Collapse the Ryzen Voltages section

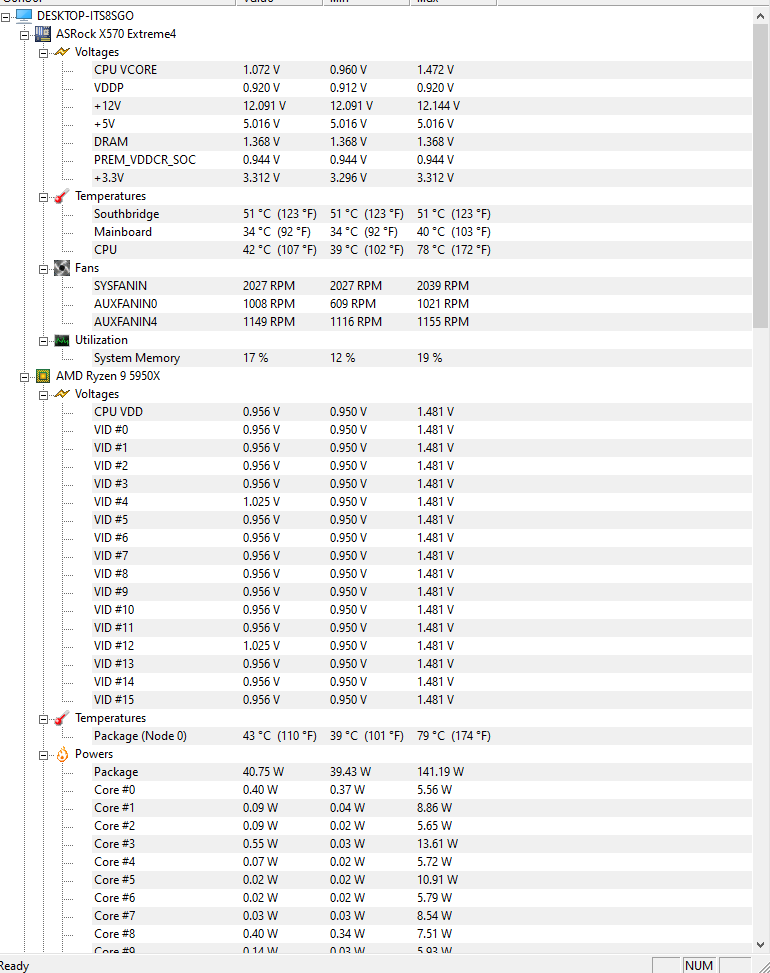click(x=43, y=395)
